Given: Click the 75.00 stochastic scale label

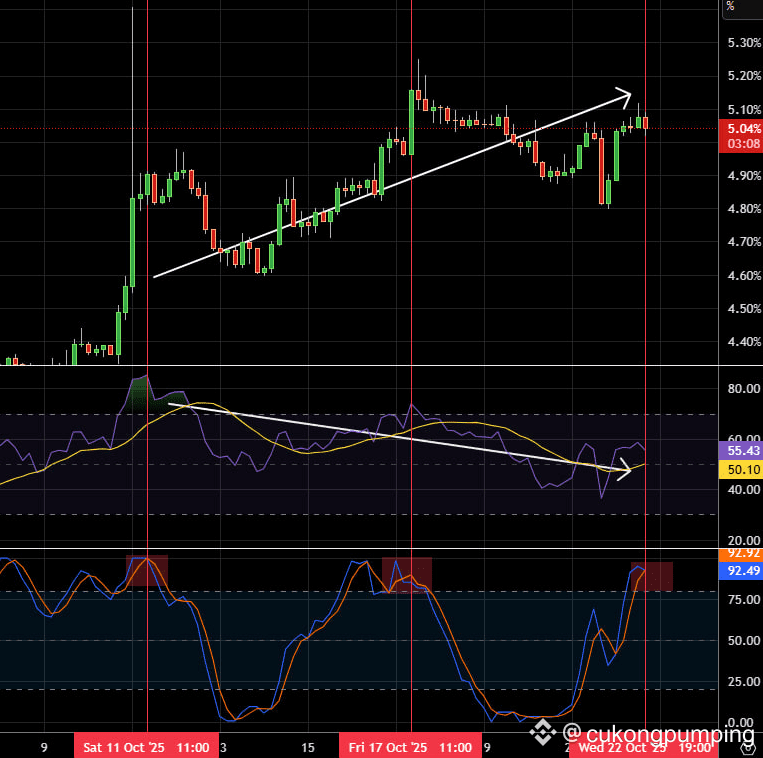Looking at the screenshot, I should pos(744,599).
